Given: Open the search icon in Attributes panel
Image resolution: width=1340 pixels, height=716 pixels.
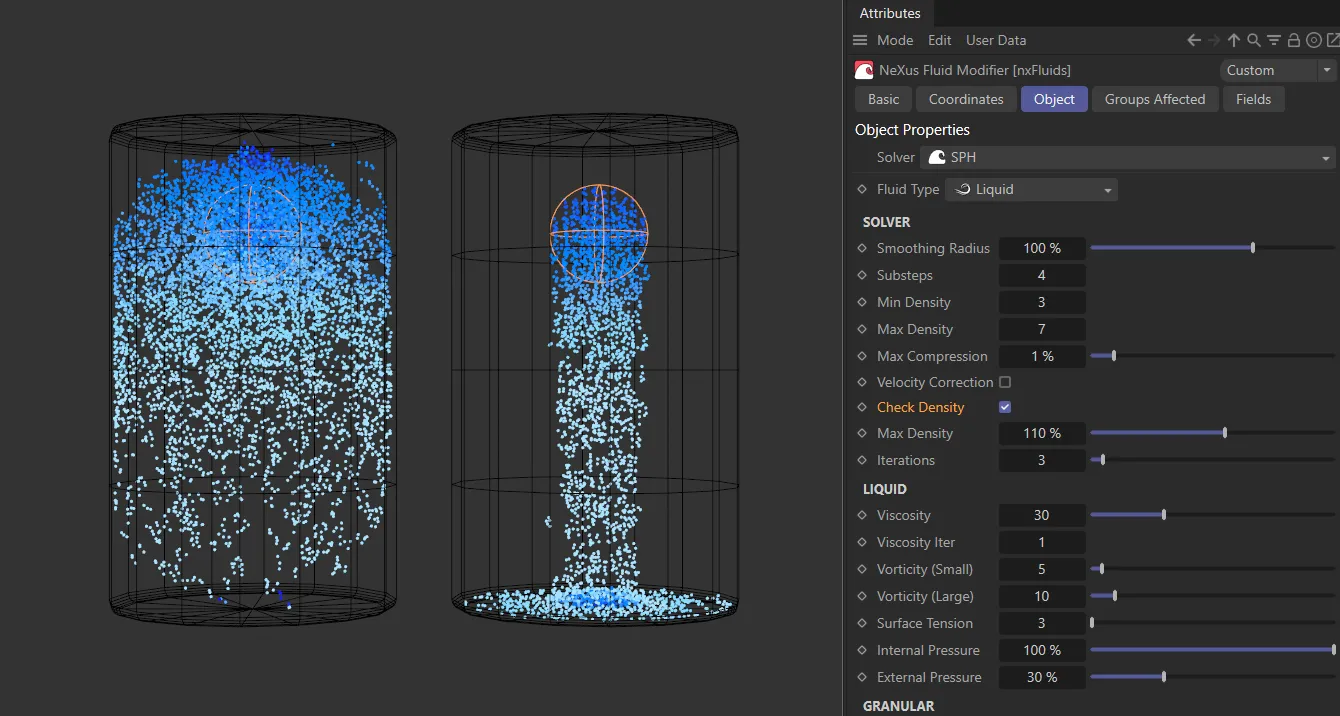Looking at the screenshot, I should click(x=1253, y=40).
